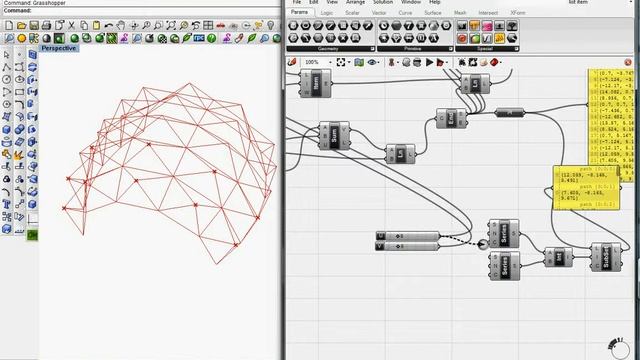640x360 pixels.
Task: Click the New file icon in Rhino toolbar
Action: 9,25
